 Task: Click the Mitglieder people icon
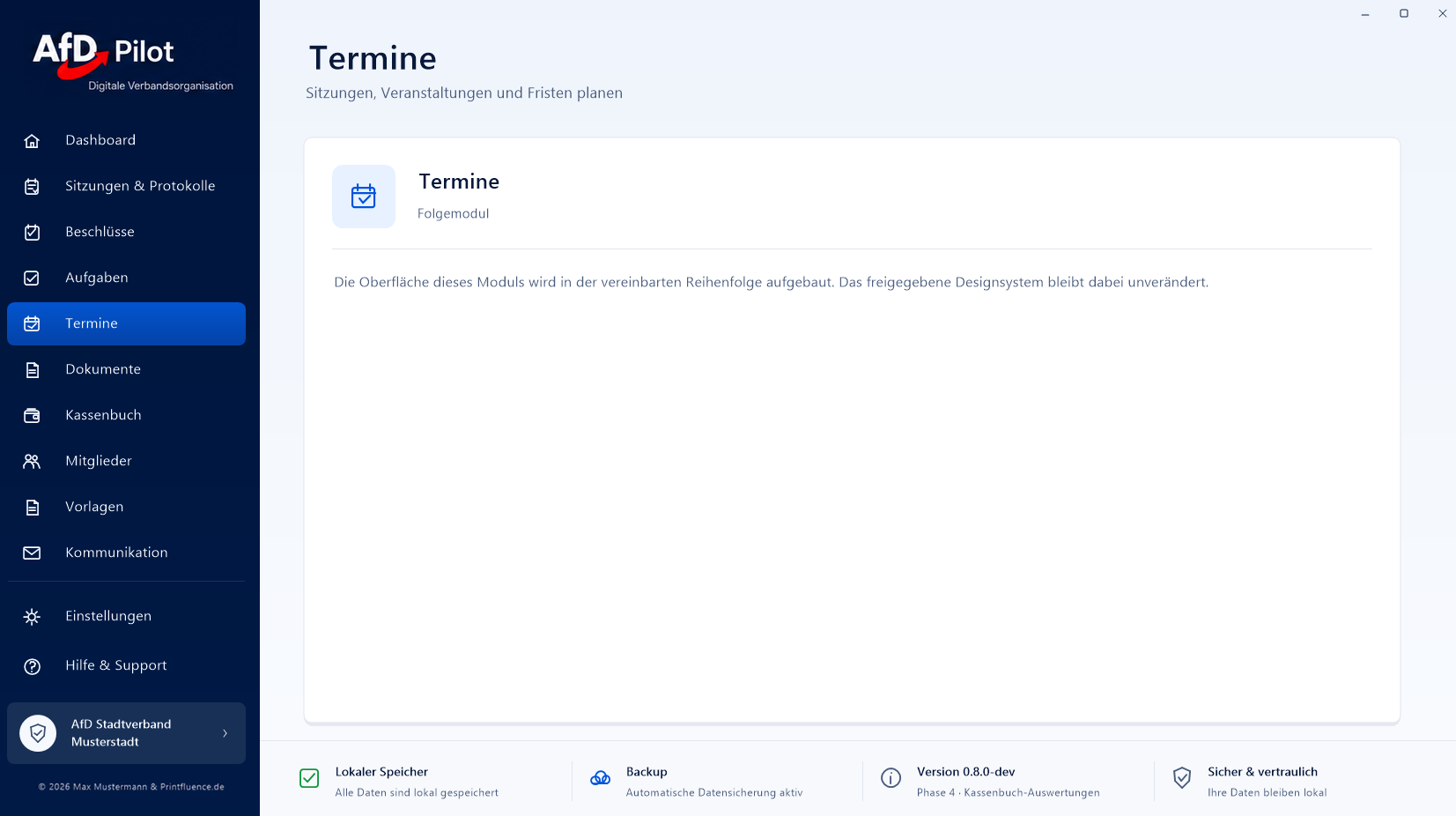coord(32,462)
